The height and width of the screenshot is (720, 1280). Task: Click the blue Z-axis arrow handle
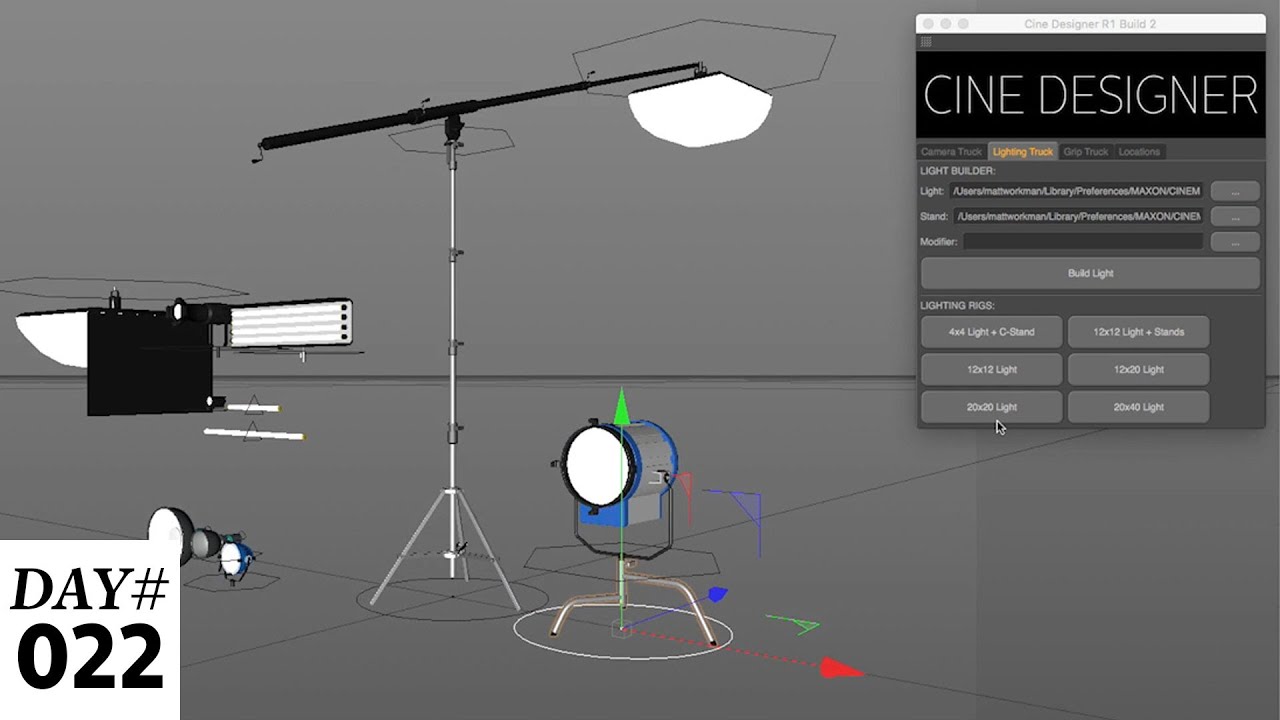tap(716, 595)
